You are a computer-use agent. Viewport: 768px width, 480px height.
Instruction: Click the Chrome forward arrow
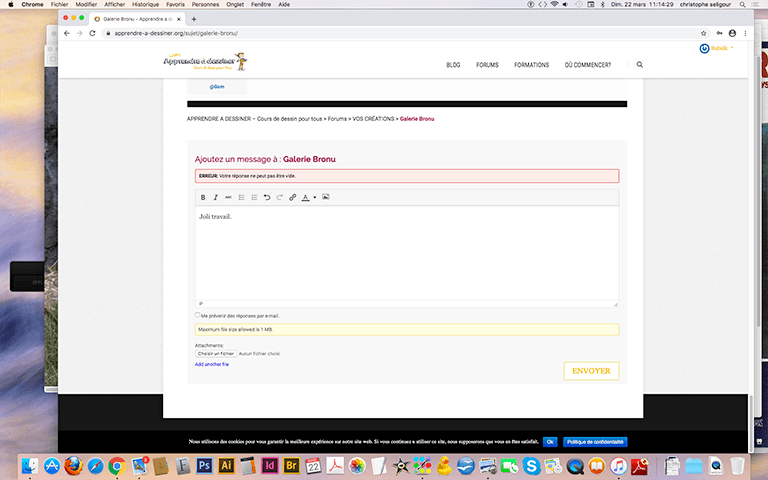point(79,33)
